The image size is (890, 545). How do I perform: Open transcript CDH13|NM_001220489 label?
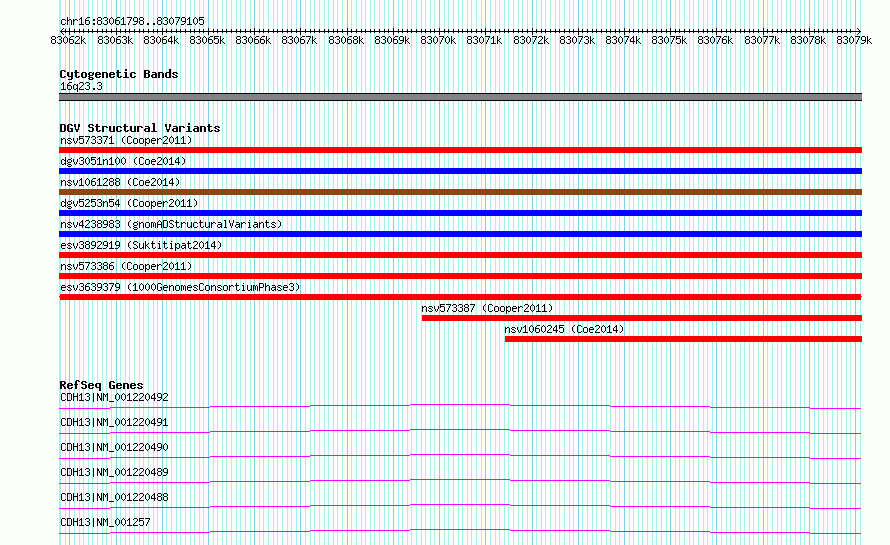tap(114, 472)
